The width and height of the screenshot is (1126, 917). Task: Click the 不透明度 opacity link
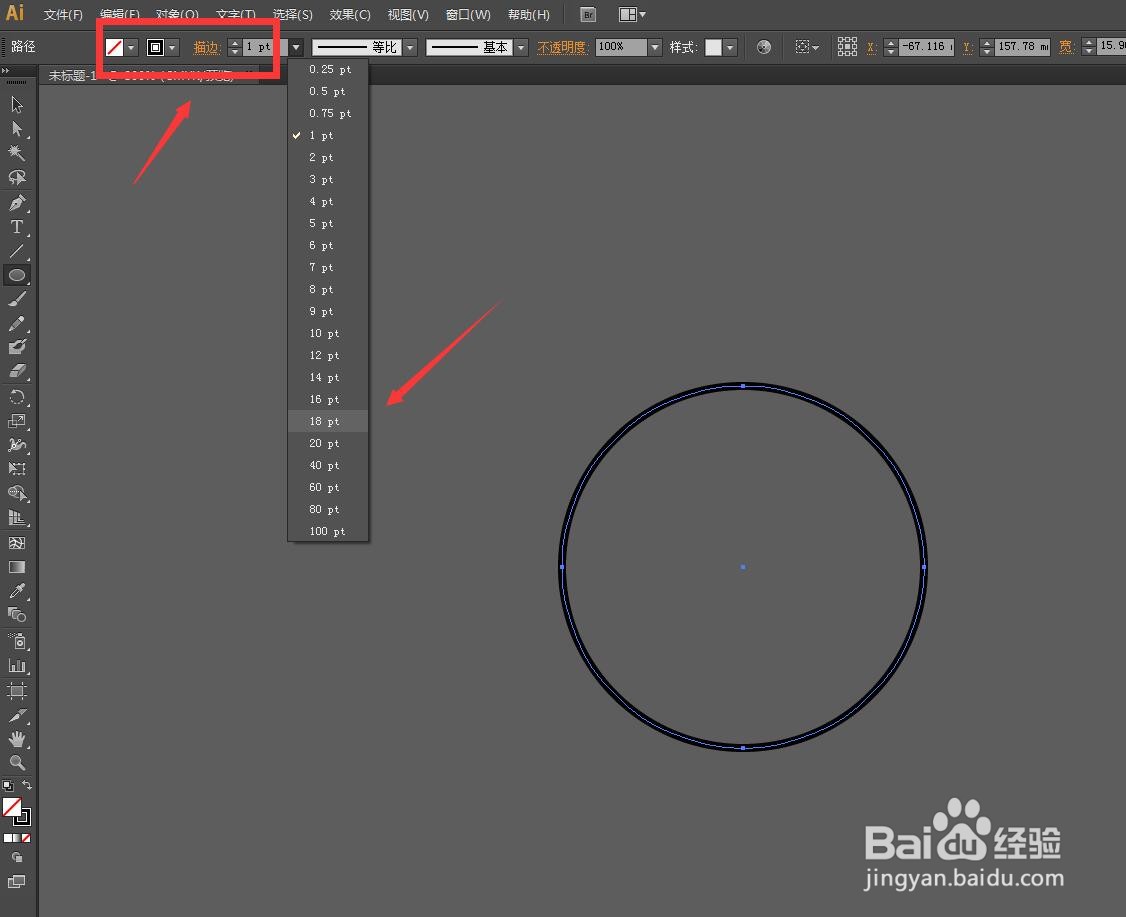[x=562, y=47]
